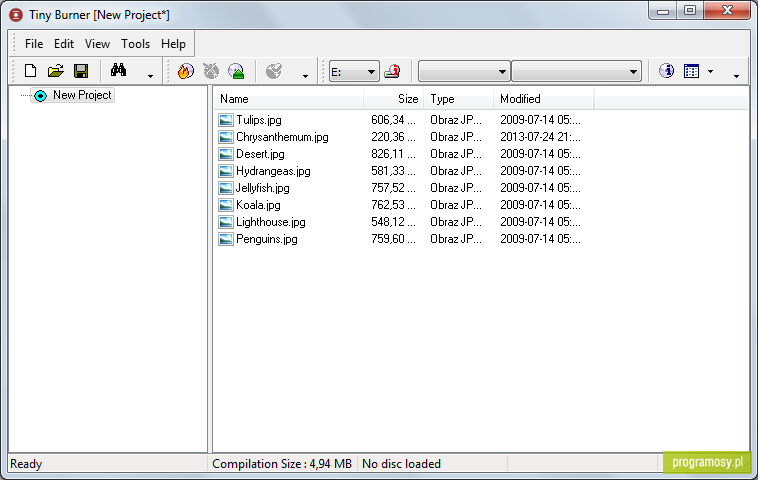Screen dimensions: 758x480
Task: Click the 826,11 size cell
Action: tap(393, 154)
